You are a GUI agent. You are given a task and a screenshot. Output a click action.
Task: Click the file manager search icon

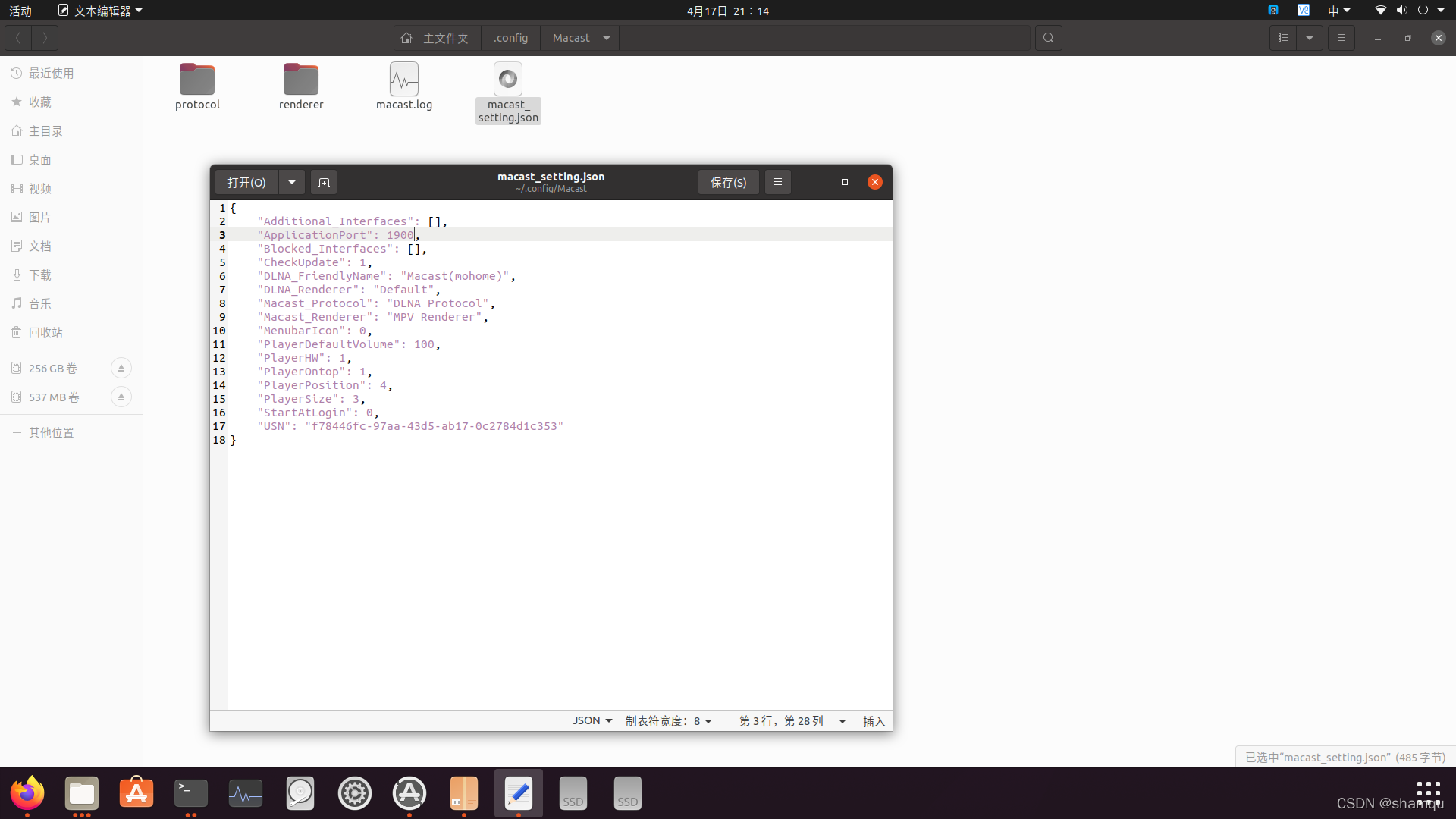[1048, 38]
